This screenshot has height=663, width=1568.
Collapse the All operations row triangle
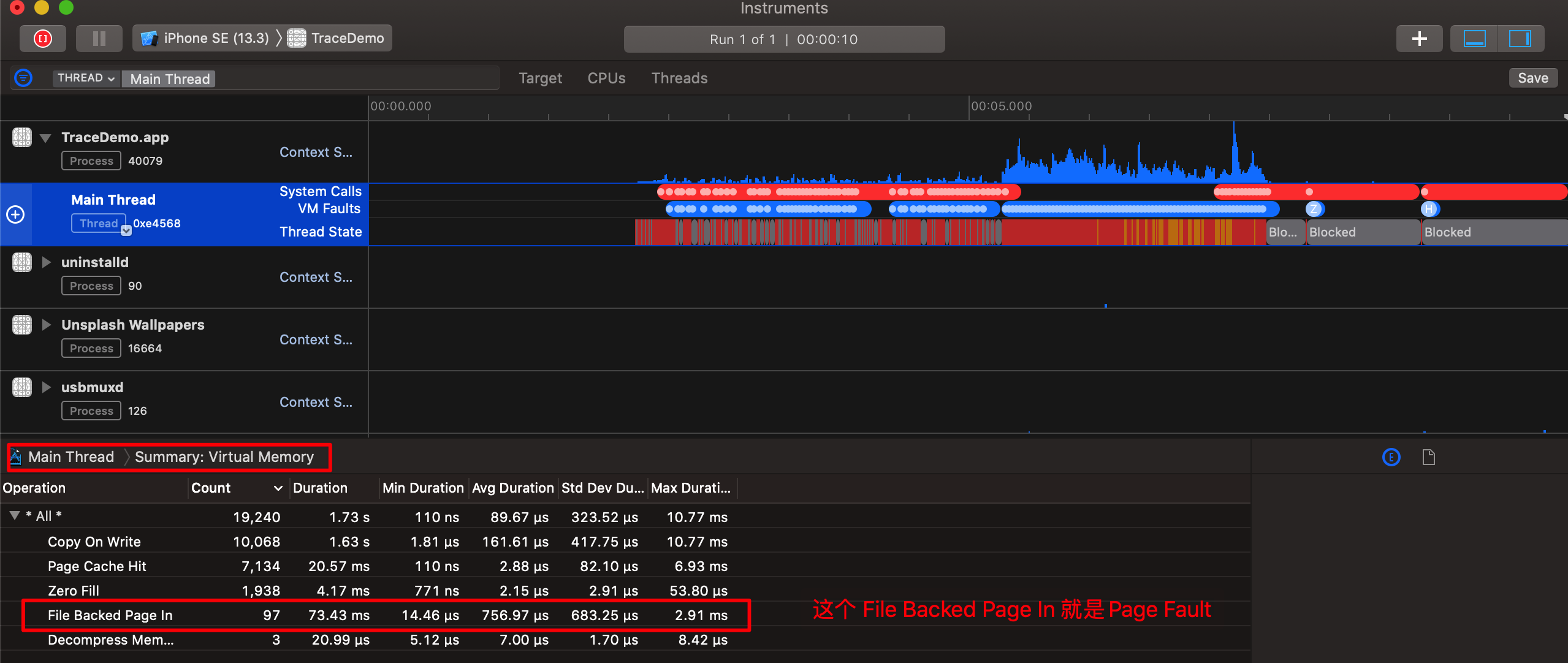click(x=15, y=516)
